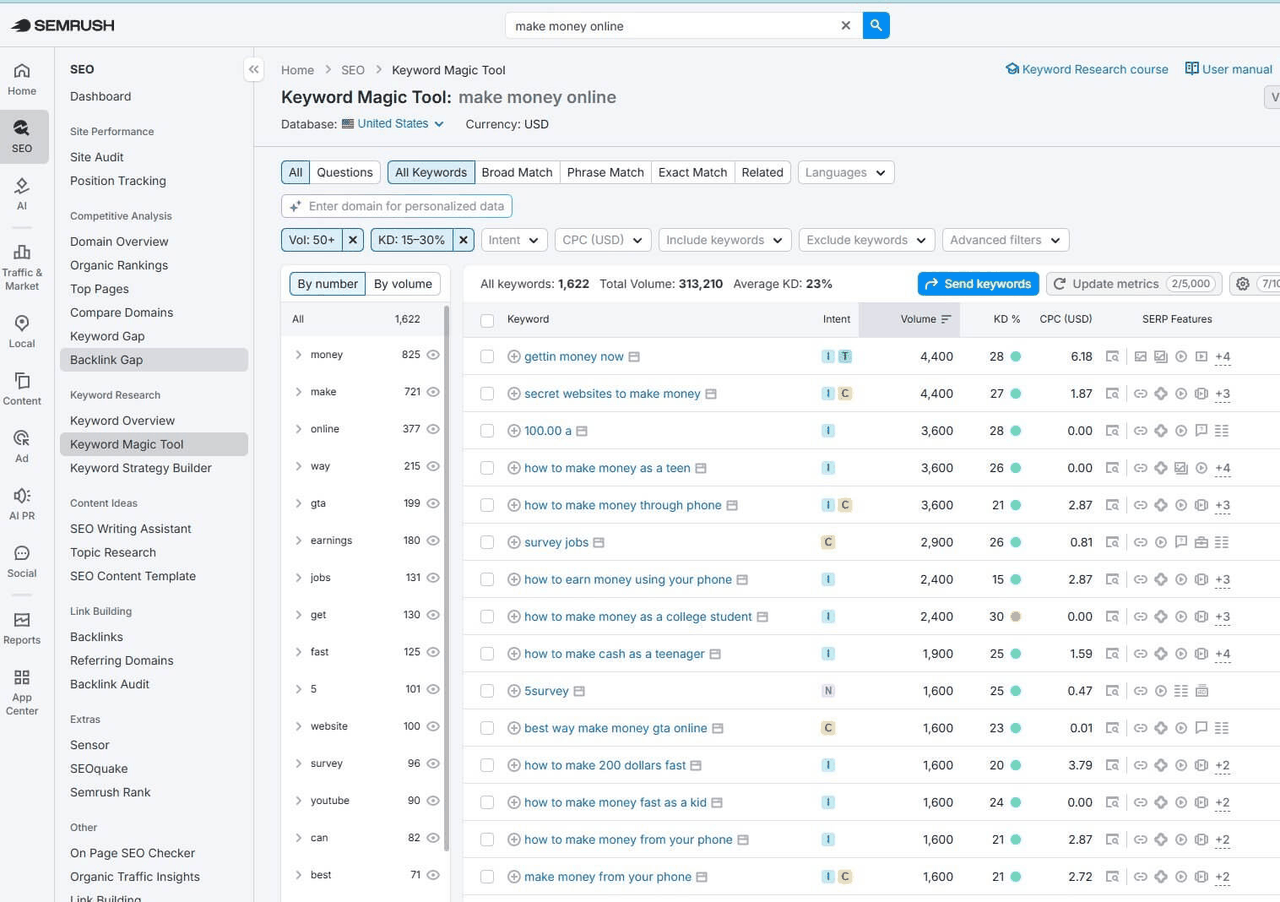The width and height of the screenshot is (1280, 902).
Task: Change database from United States
Action: click(393, 124)
